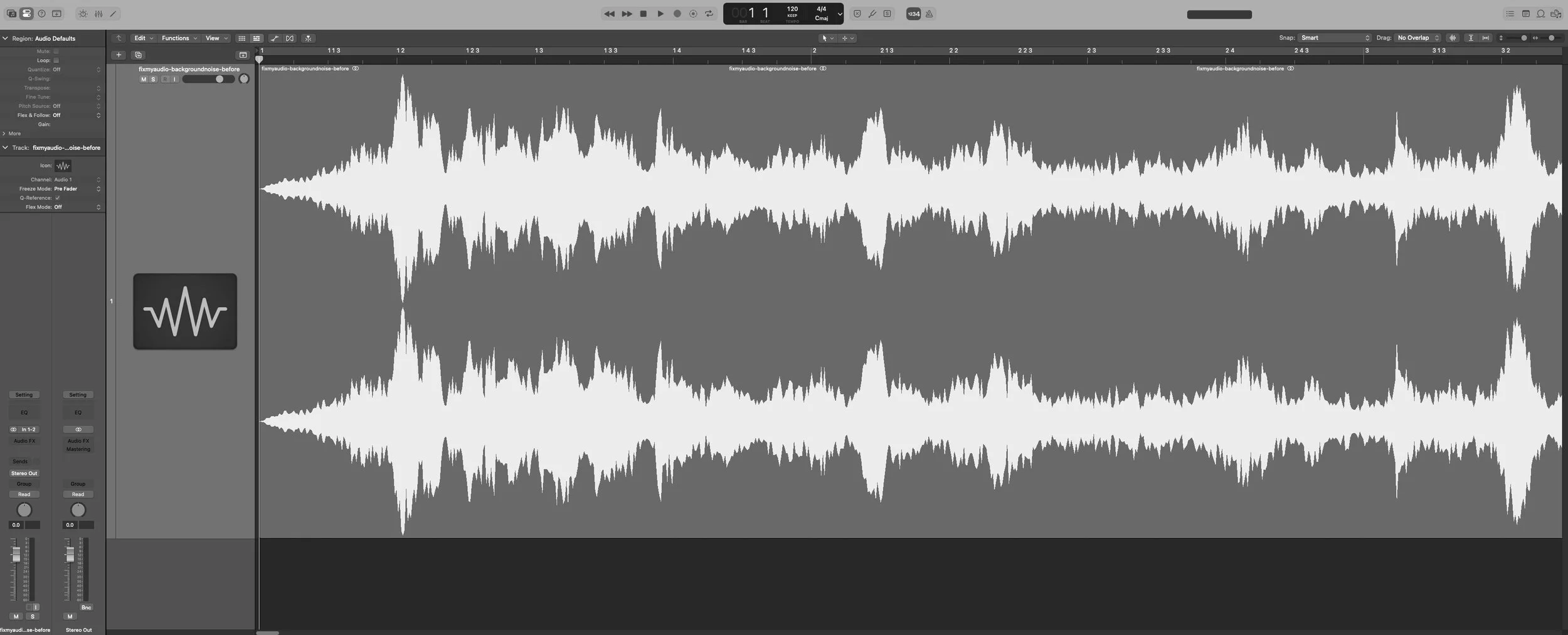Open the Library panel
Screen dimensions: 1568x635
coord(11,14)
